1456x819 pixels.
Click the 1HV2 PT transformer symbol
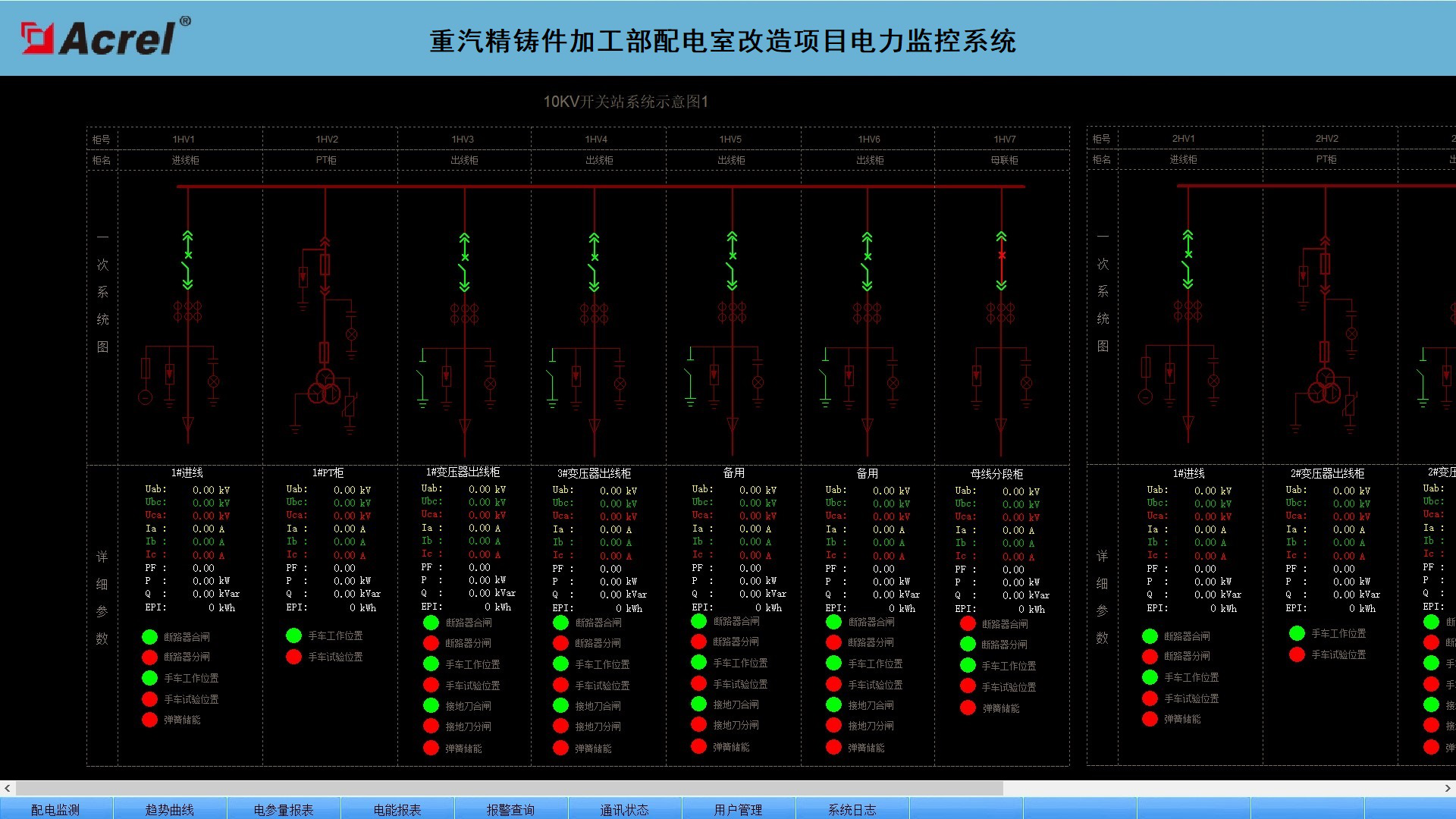325,386
